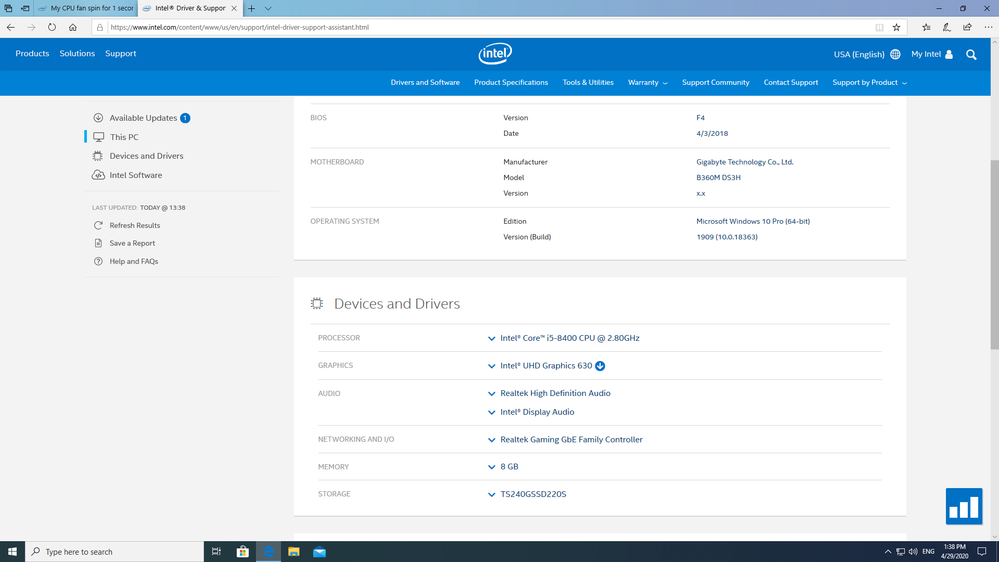Open the Warranty dropdown menu
This screenshot has width=999, height=562.
pos(647,83)
